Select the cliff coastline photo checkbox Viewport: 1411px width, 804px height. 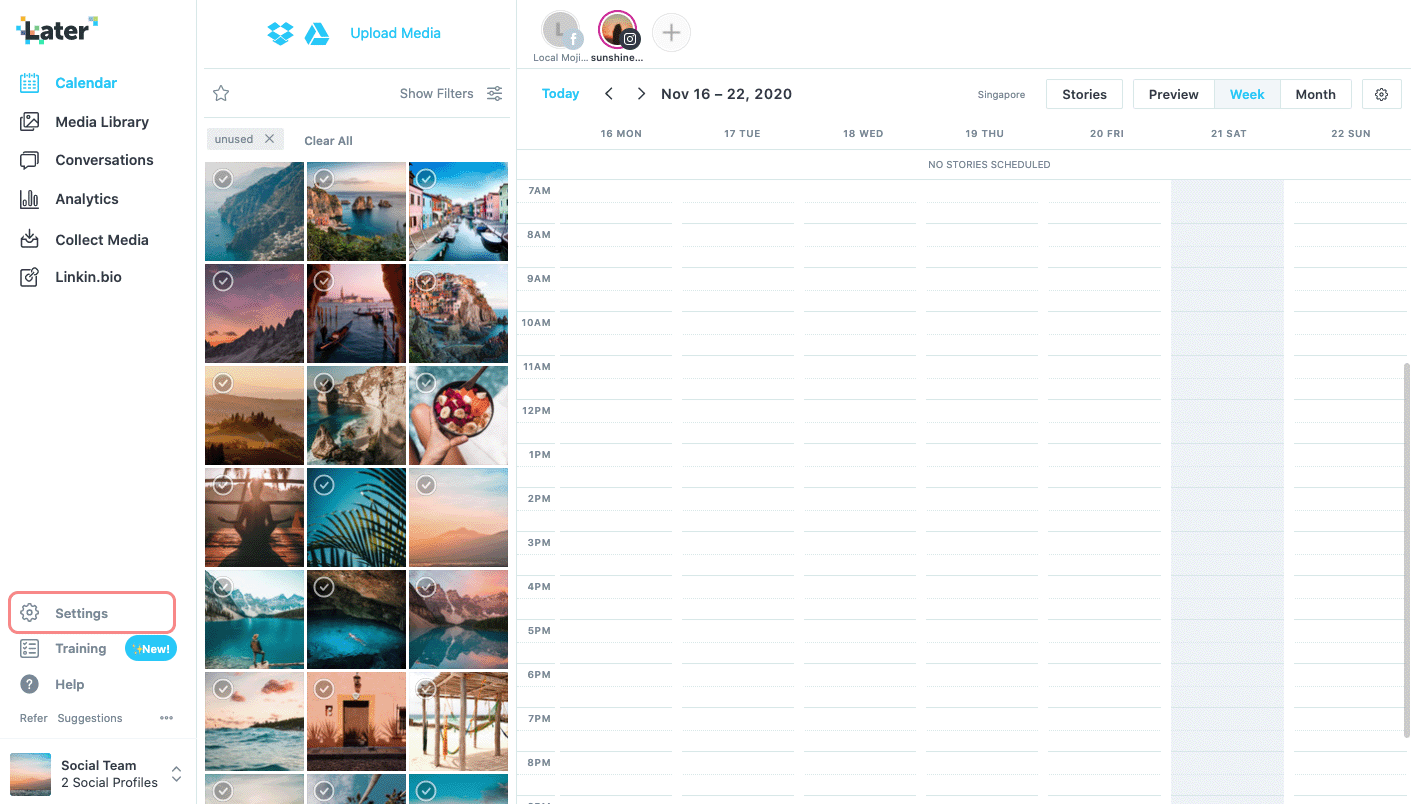[223, 179]
